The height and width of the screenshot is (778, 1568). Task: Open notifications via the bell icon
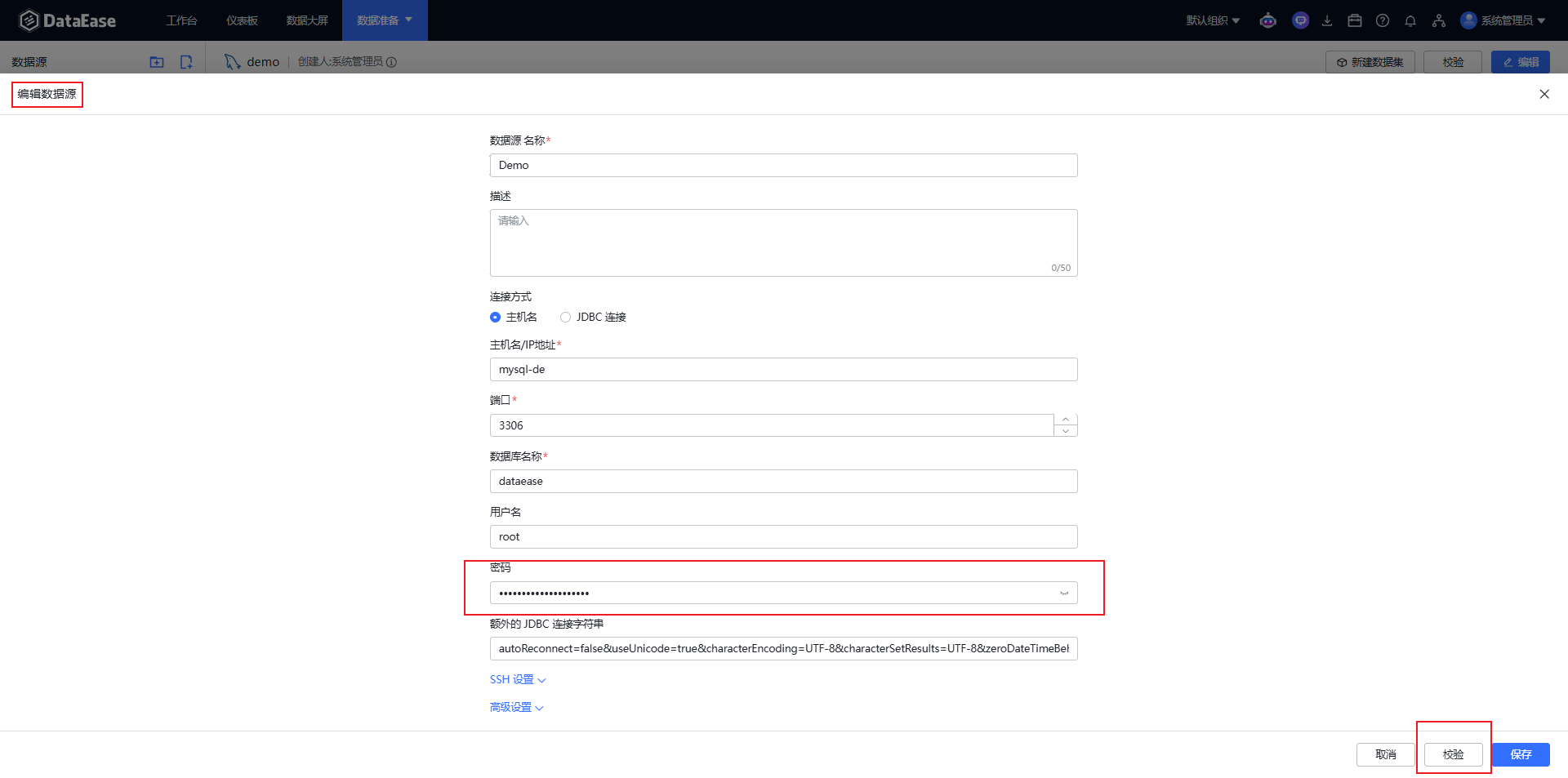pos(1410,20)
